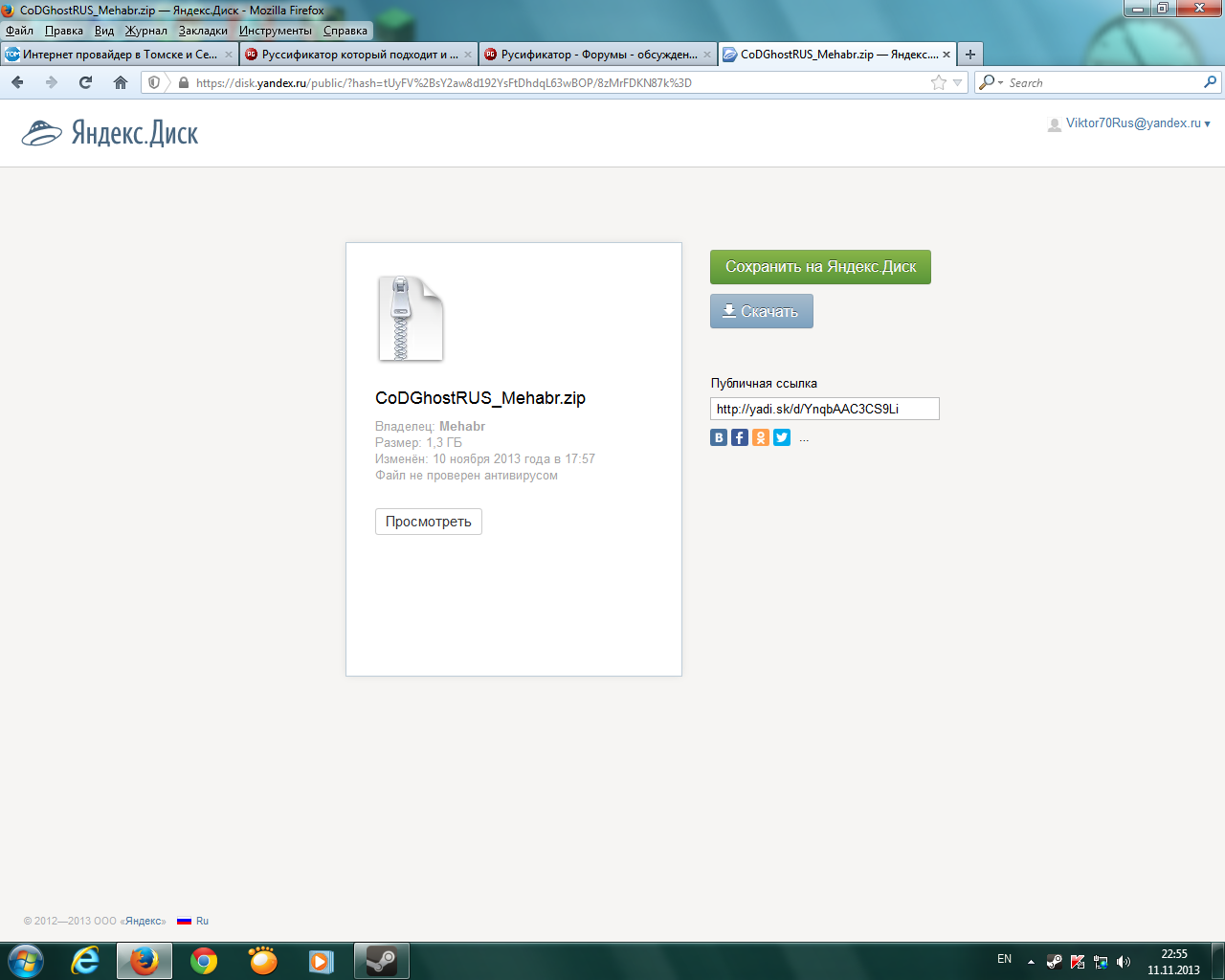Open the tracking protection shield icon
Screen dimensions: 1225x980
coord(154,82)
